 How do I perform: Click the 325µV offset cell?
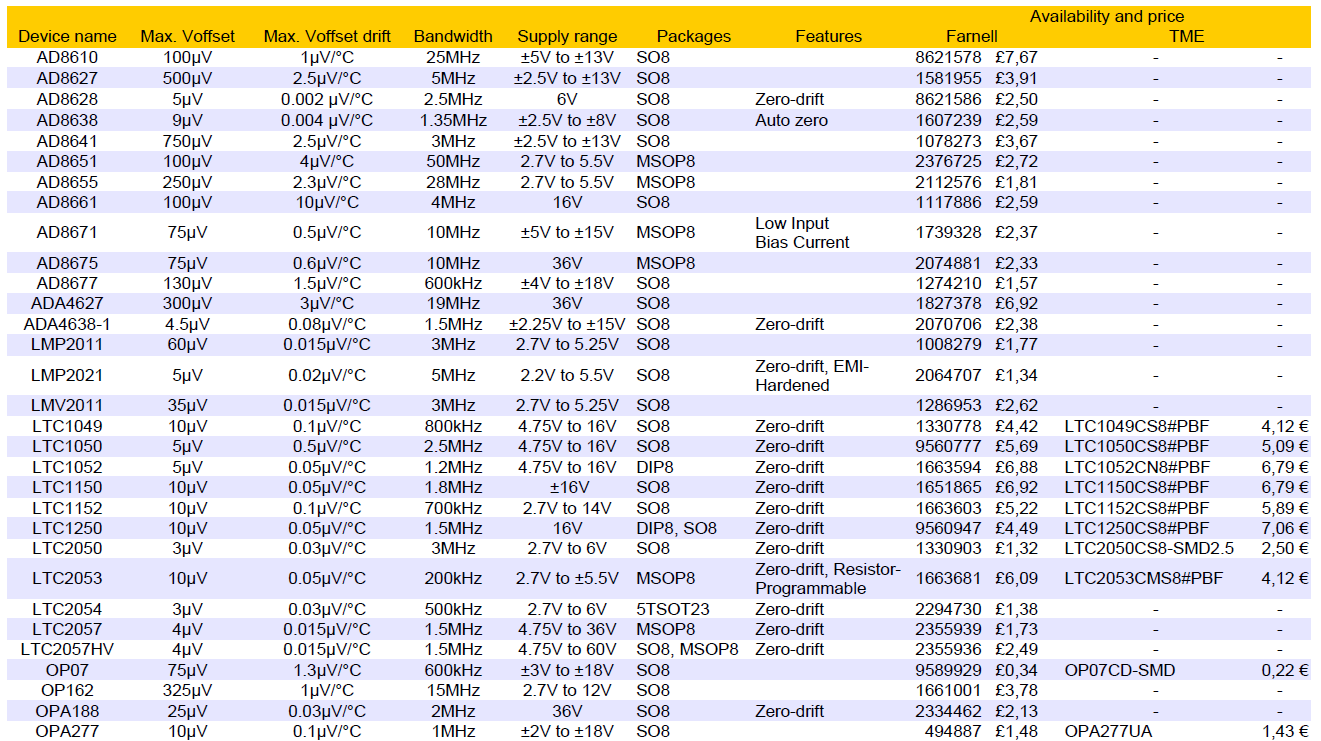click(188, 690)
